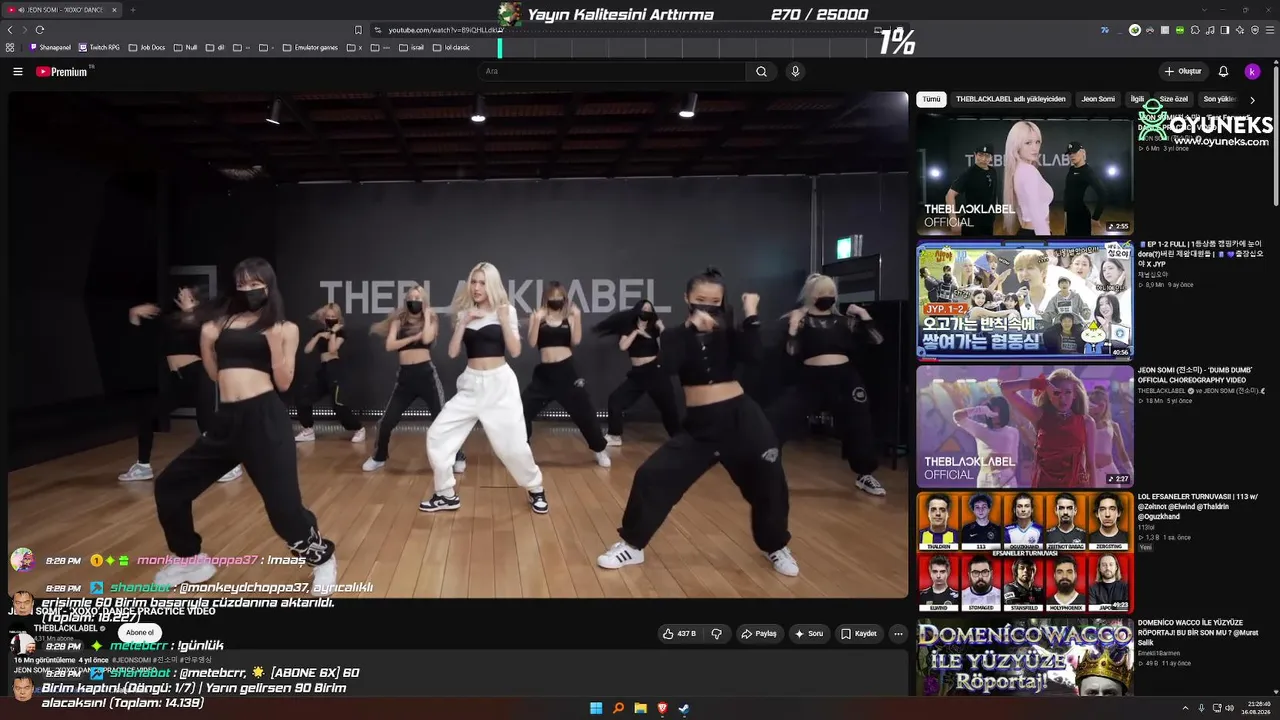Open YouTube notifications bell

1223,71
